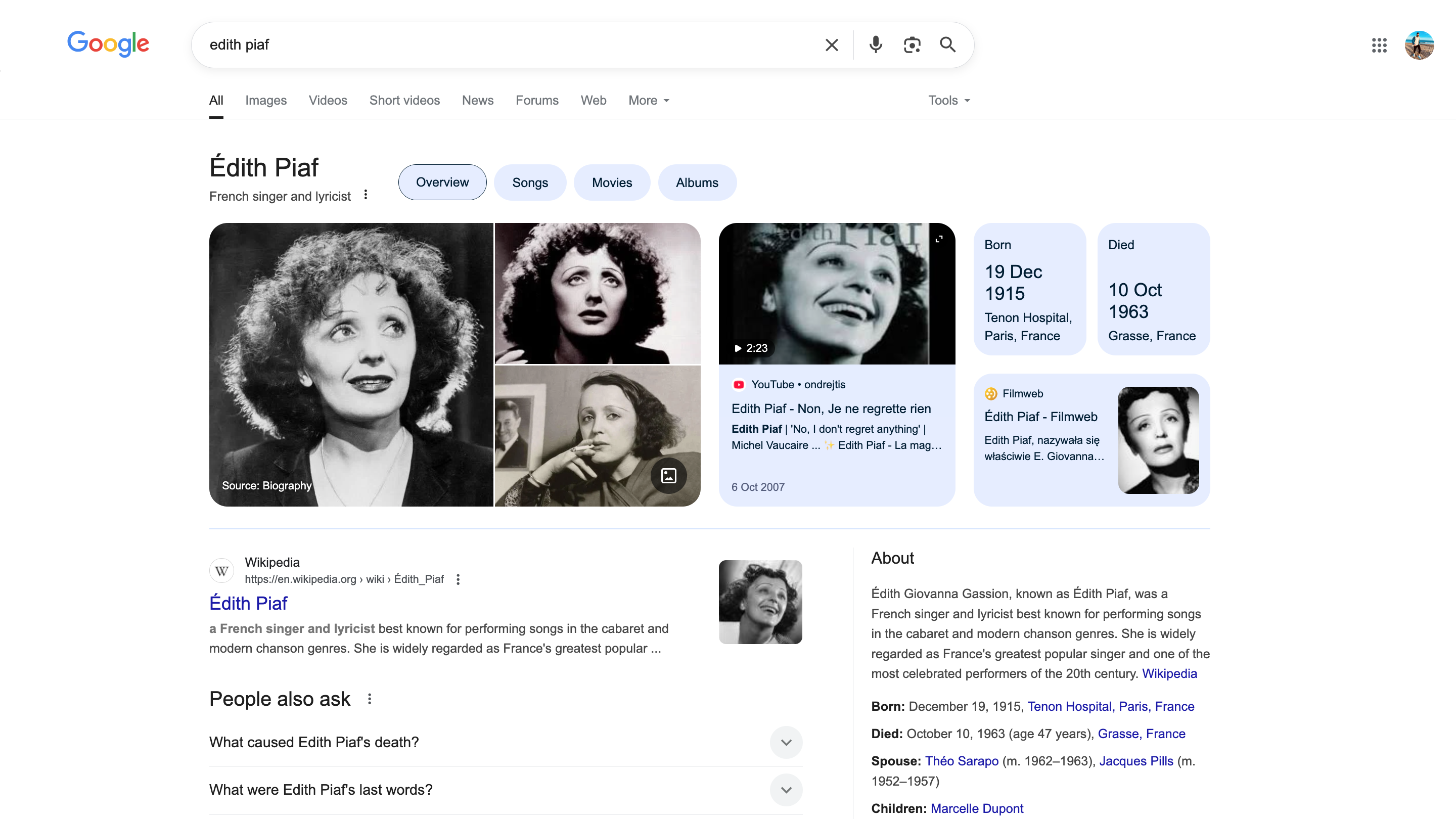Open the more-images icon on photo collage

(x=669, y=475)
